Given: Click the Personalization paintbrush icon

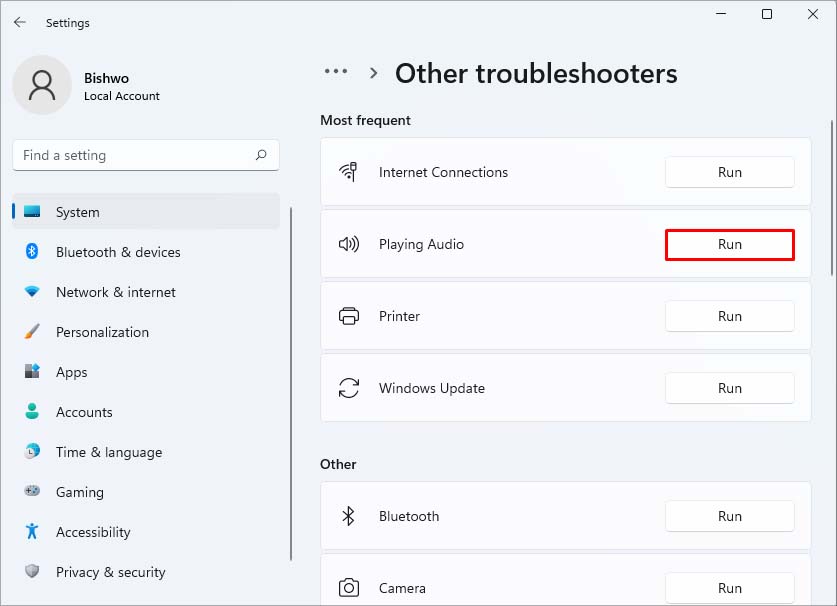Looking at the screenshot, I should click(x=32, y=331).
